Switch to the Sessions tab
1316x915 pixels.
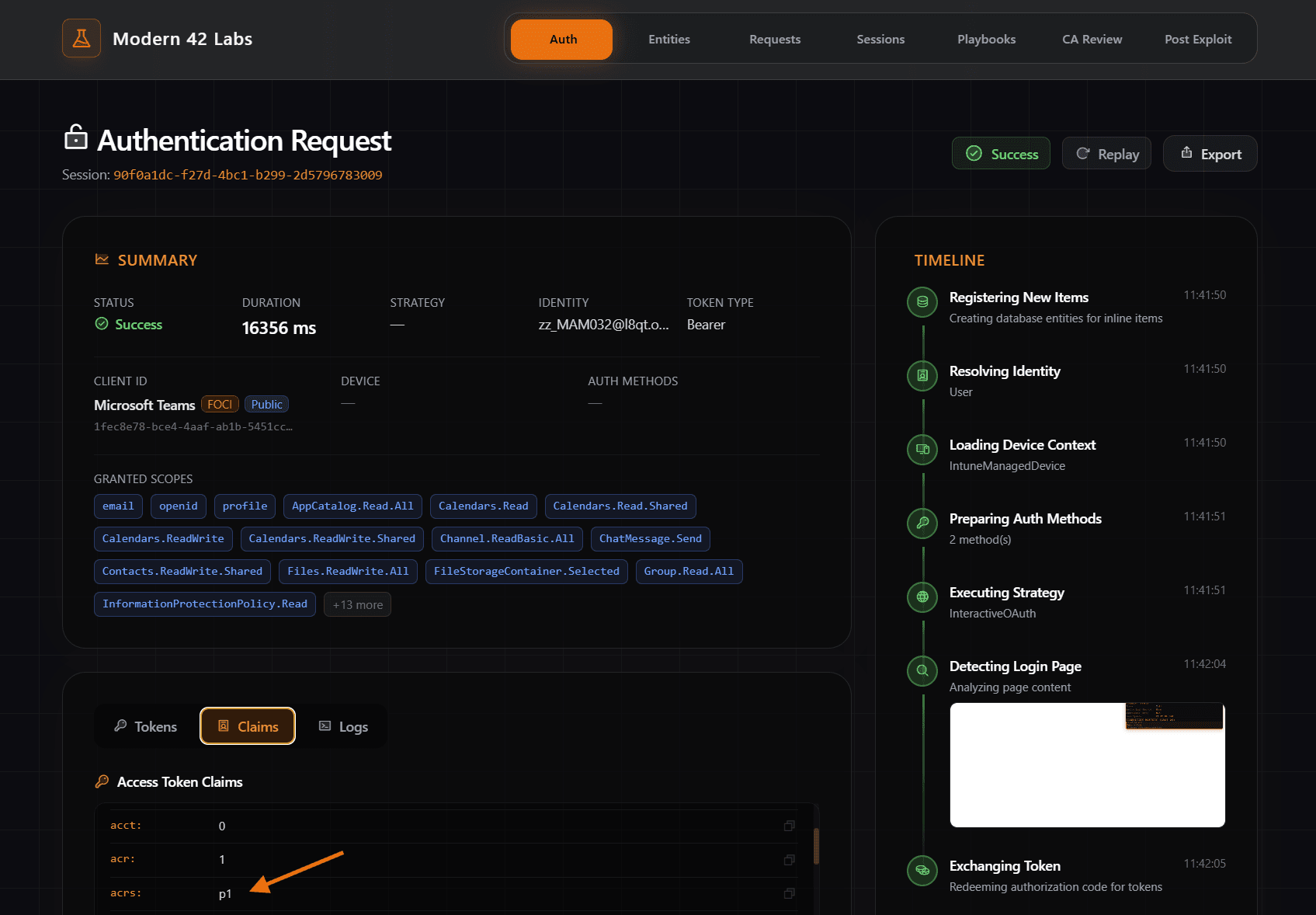880,40
